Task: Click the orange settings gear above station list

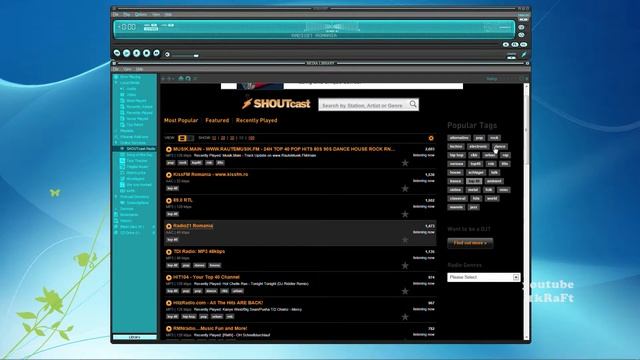Action: pyautogui.click(x=431, y=138)
